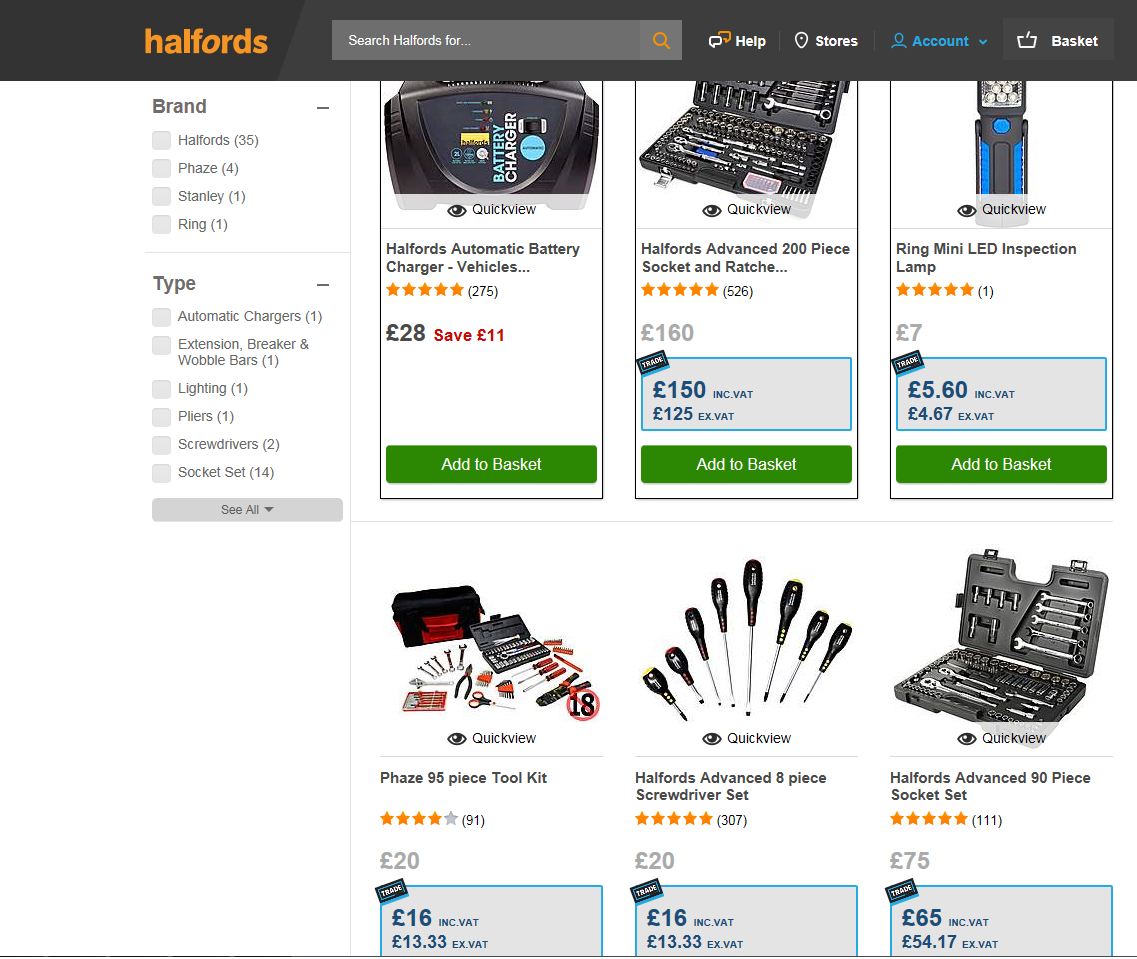Click Quickview eye on Ring Inspection Lamp
The height and width of the screenshot is (959, 1137).
point(967,210)
